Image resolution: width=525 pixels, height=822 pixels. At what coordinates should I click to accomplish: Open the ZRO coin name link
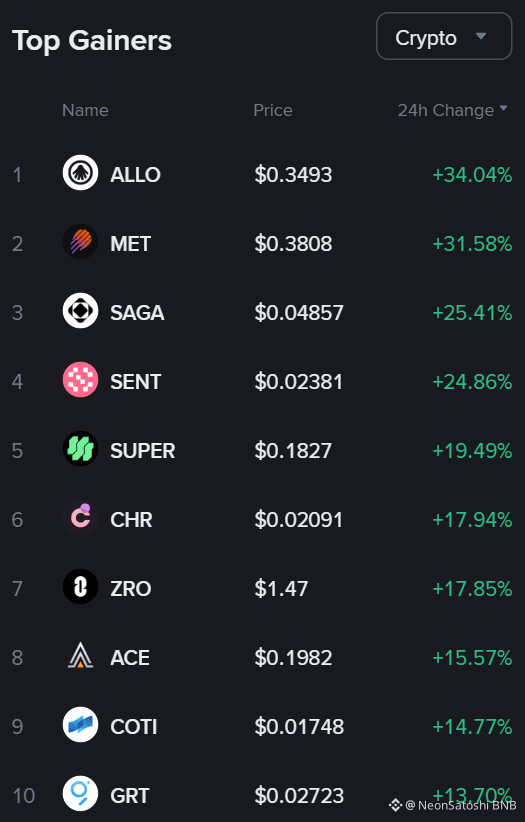pyautogui.click(x=131, y=588)
